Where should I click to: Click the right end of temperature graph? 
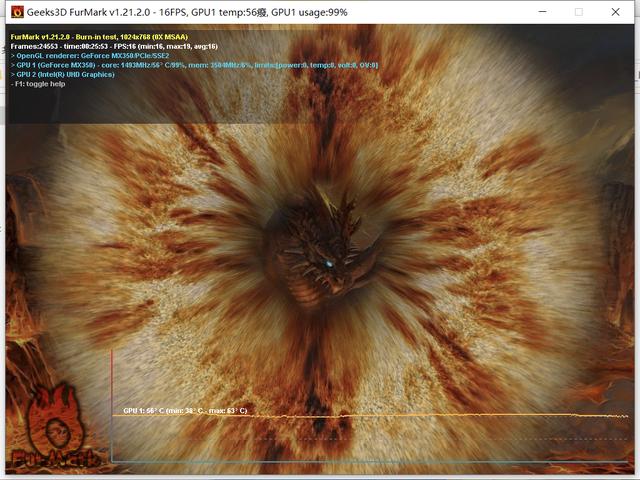(x=626, y=416)
